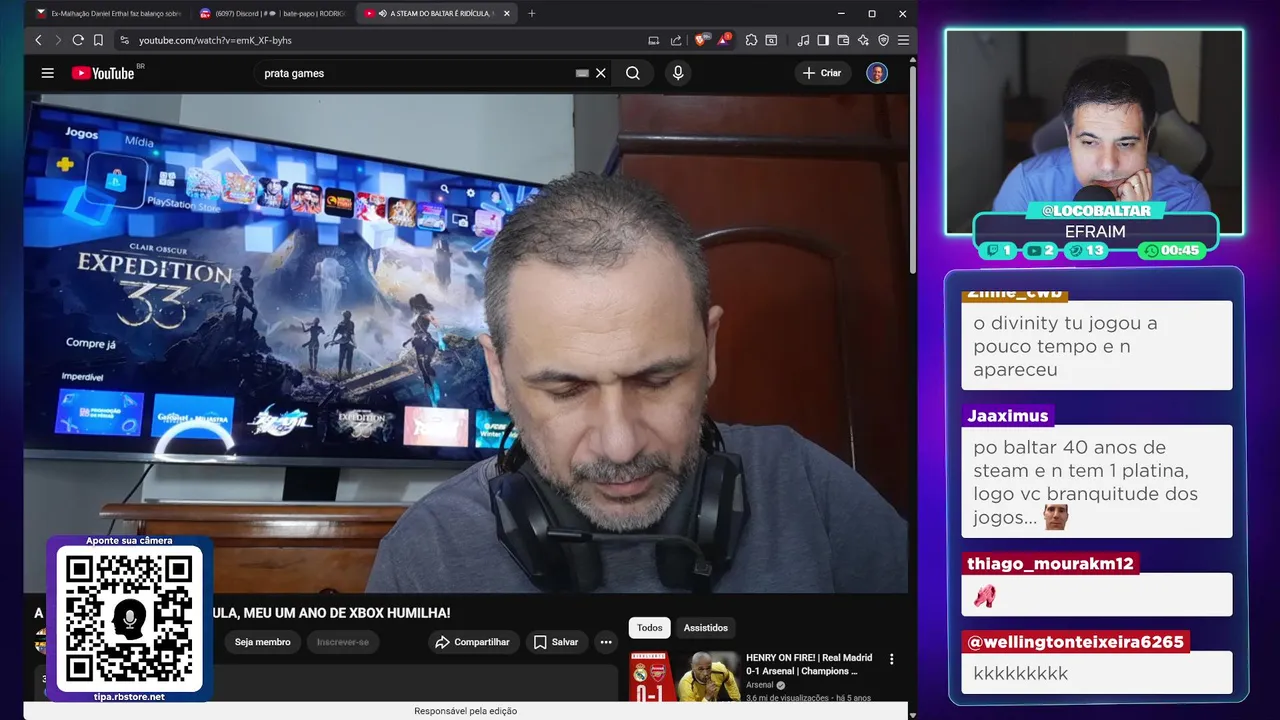Open YouTube guide hamburger menu
1280x720 pixels.
click(47, 73)
